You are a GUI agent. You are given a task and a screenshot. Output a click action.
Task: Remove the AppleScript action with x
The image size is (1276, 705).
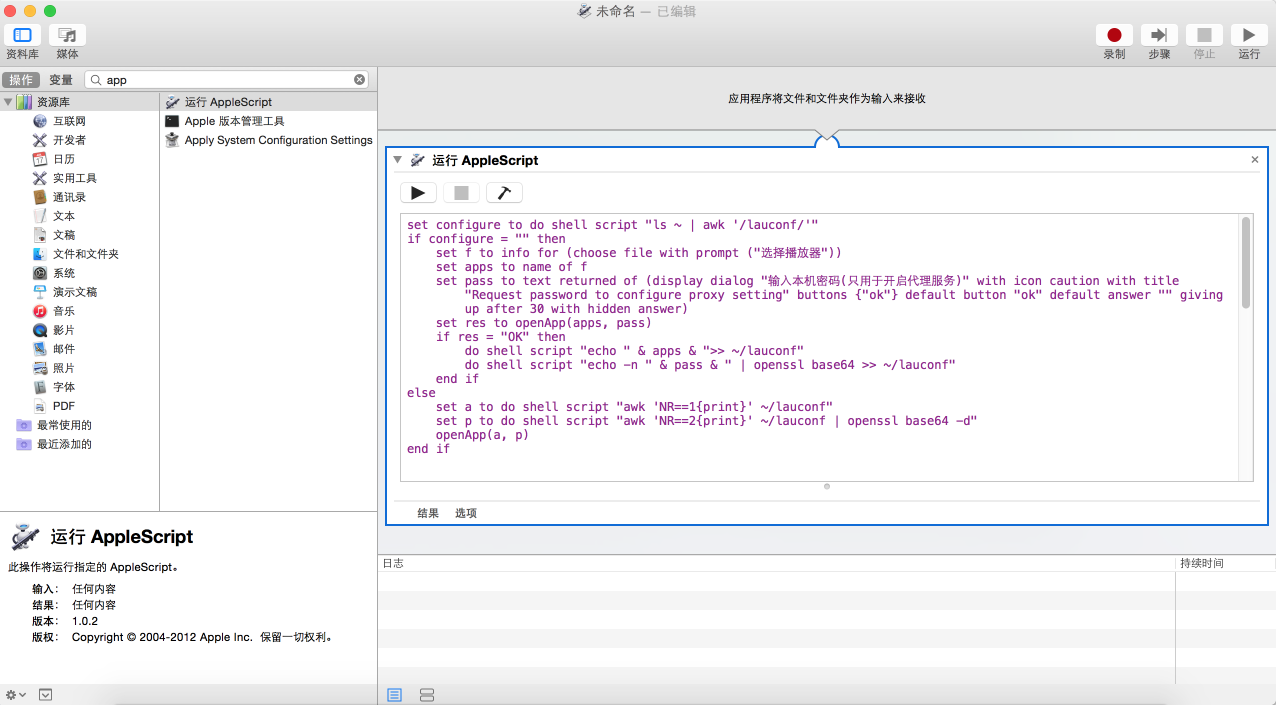click(x=1255, y=160)
